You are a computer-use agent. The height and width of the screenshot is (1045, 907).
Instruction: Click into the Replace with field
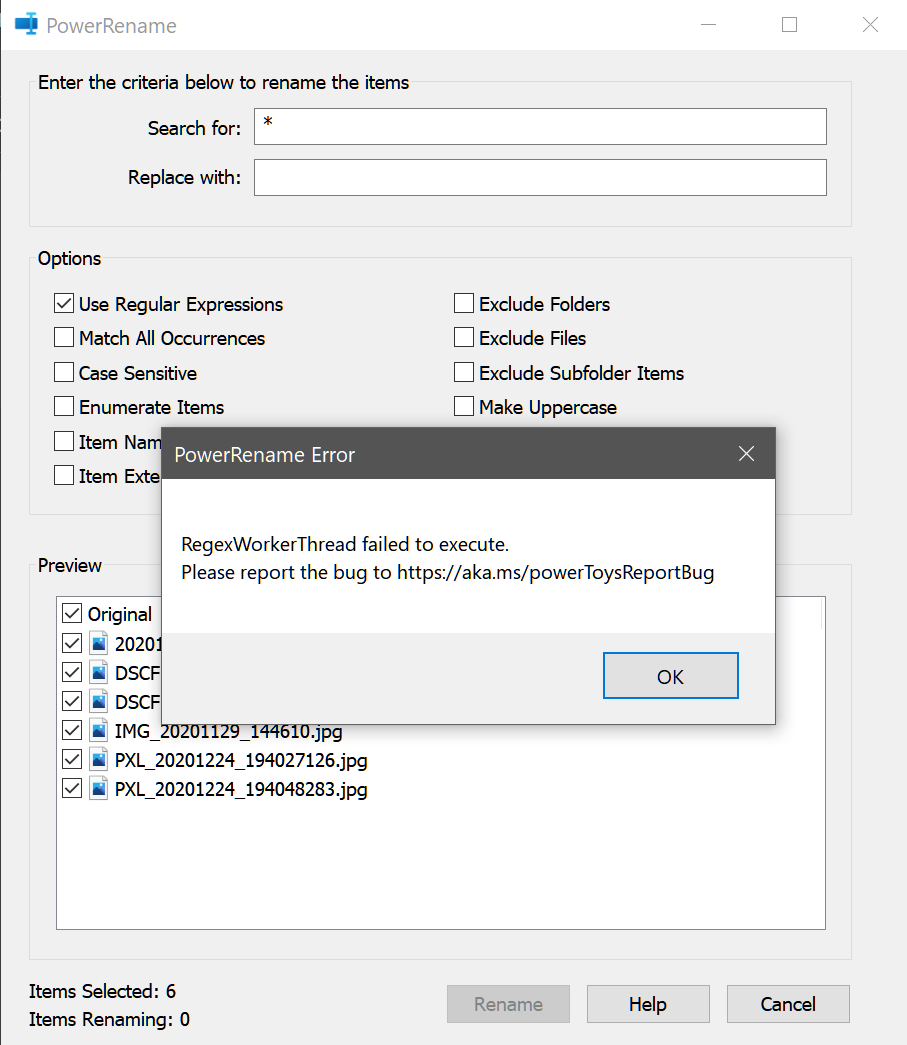540,177
